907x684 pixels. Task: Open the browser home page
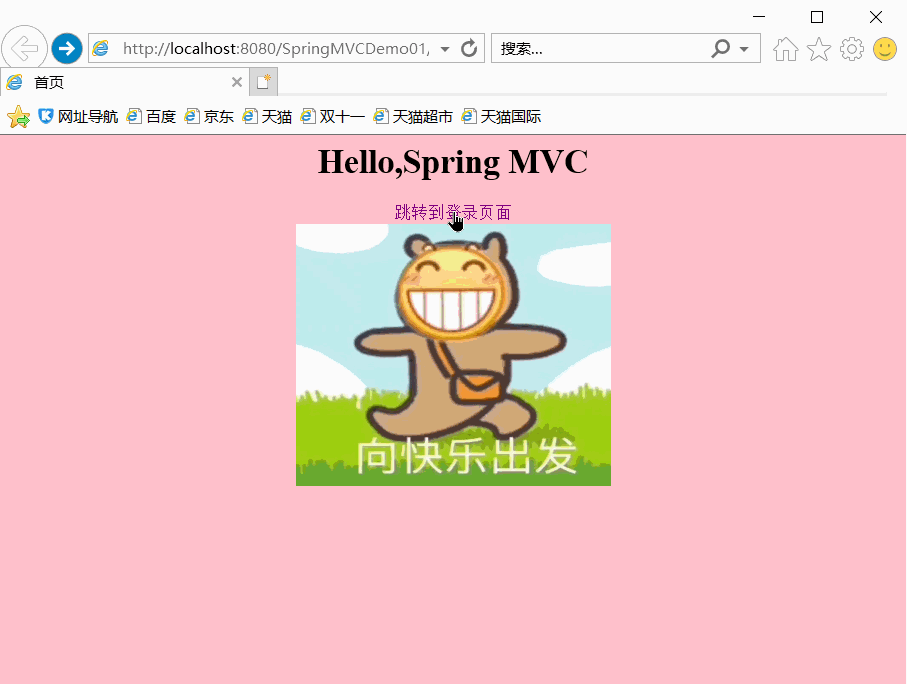pos(786,48)
